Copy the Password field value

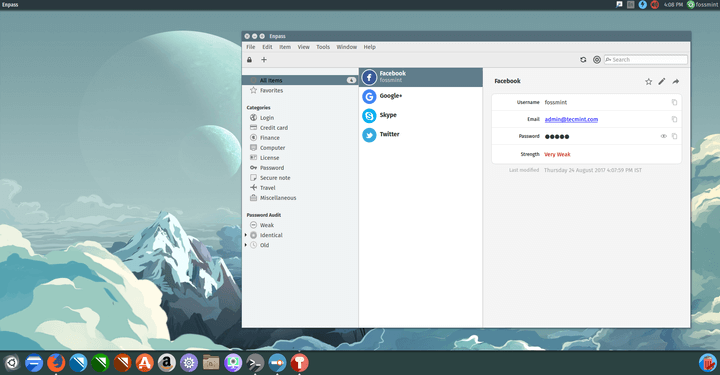click(674, 136)
